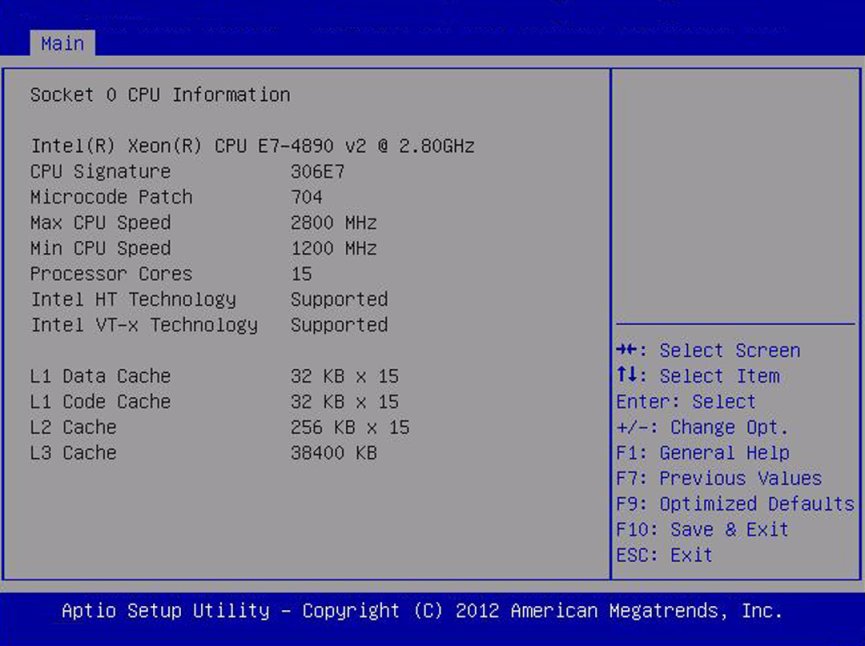Click the Processor Cores value 15
This screenshot has height=646, width=865.
coord(302,274)
